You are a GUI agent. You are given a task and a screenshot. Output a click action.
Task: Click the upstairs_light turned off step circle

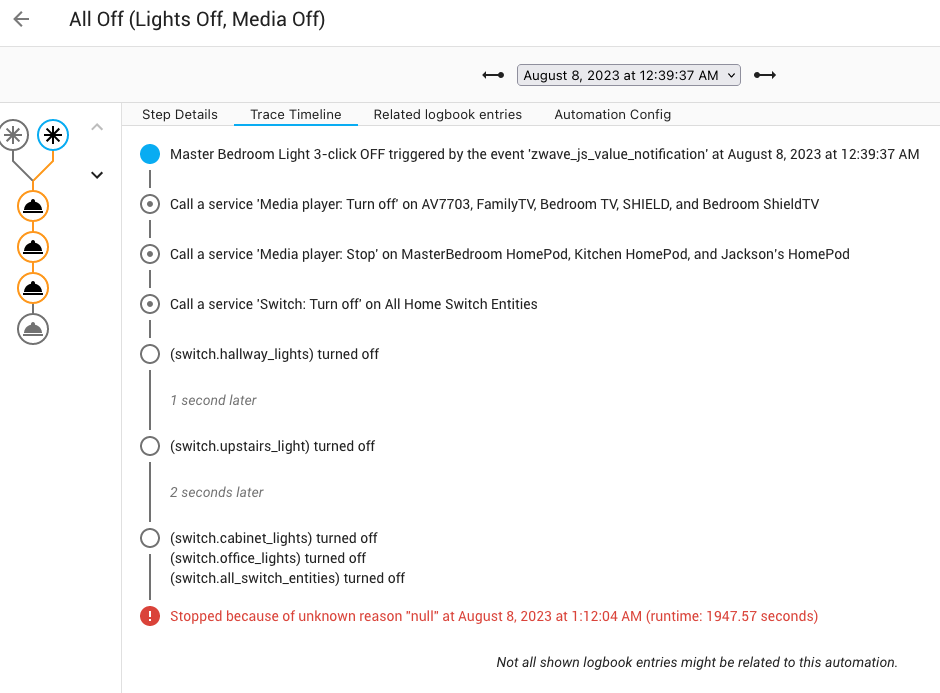[150, 446]
